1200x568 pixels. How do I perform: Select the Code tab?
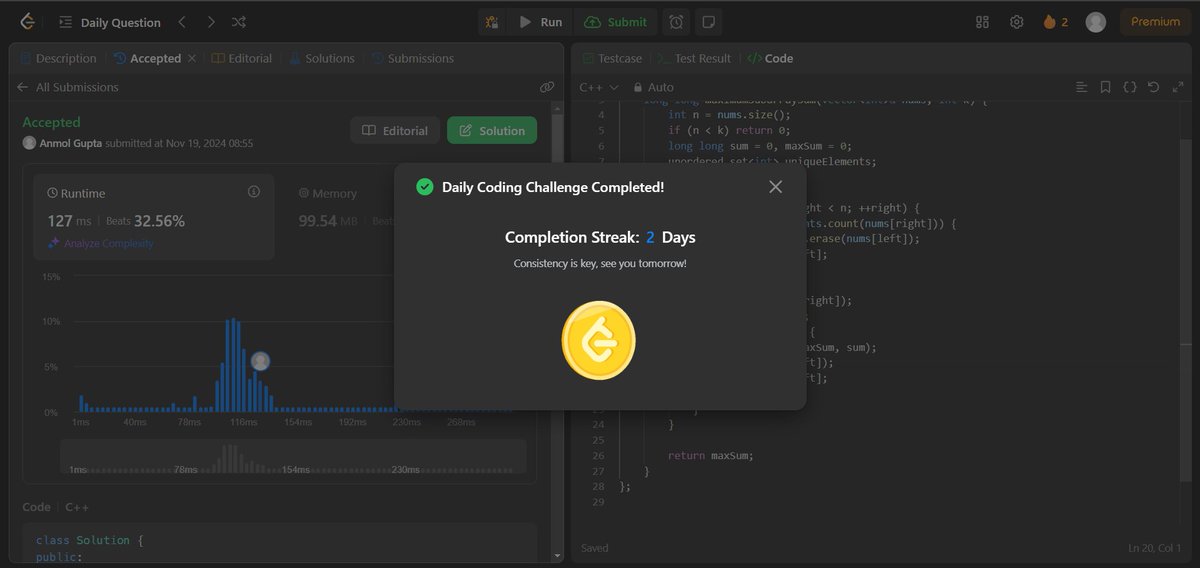[x=771, y=58]
